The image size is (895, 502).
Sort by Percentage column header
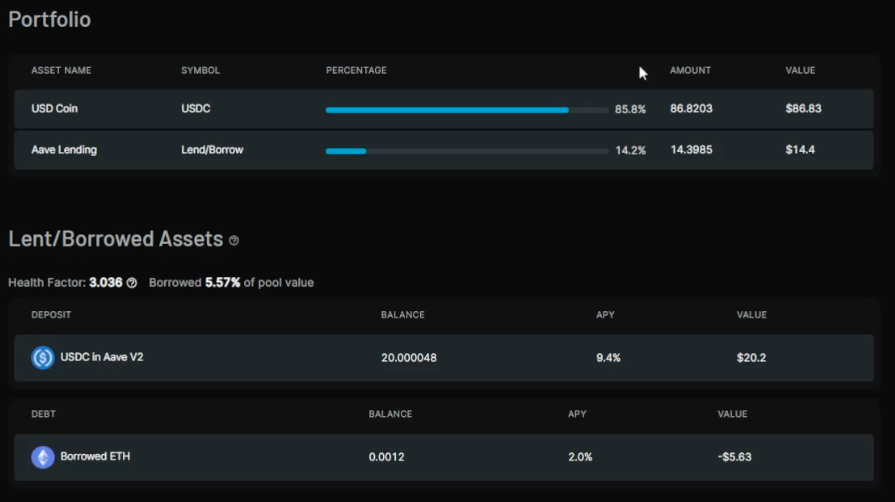click(x=356, y=70)
